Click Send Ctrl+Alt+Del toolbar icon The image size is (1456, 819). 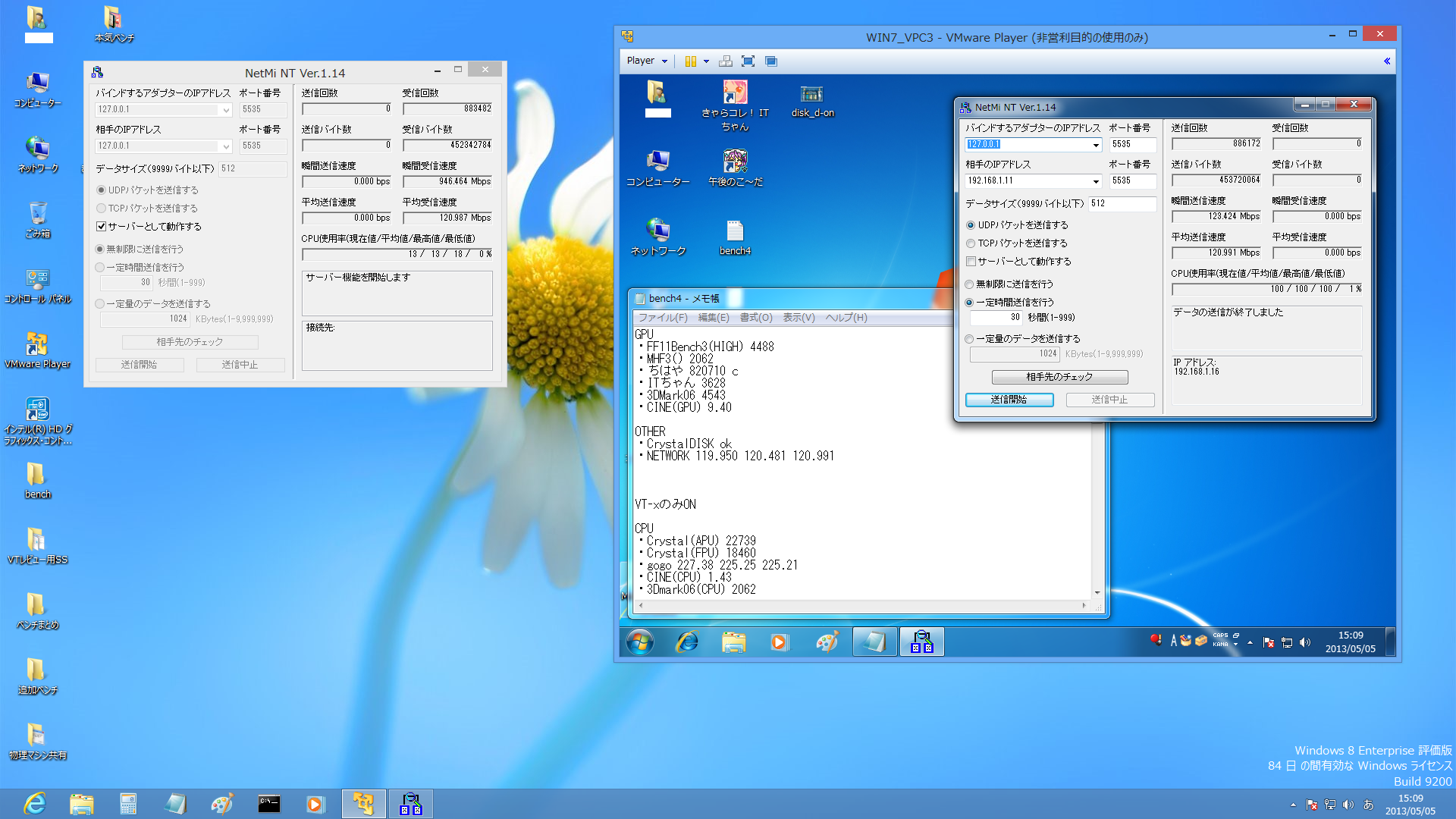[x=726, y=61]
